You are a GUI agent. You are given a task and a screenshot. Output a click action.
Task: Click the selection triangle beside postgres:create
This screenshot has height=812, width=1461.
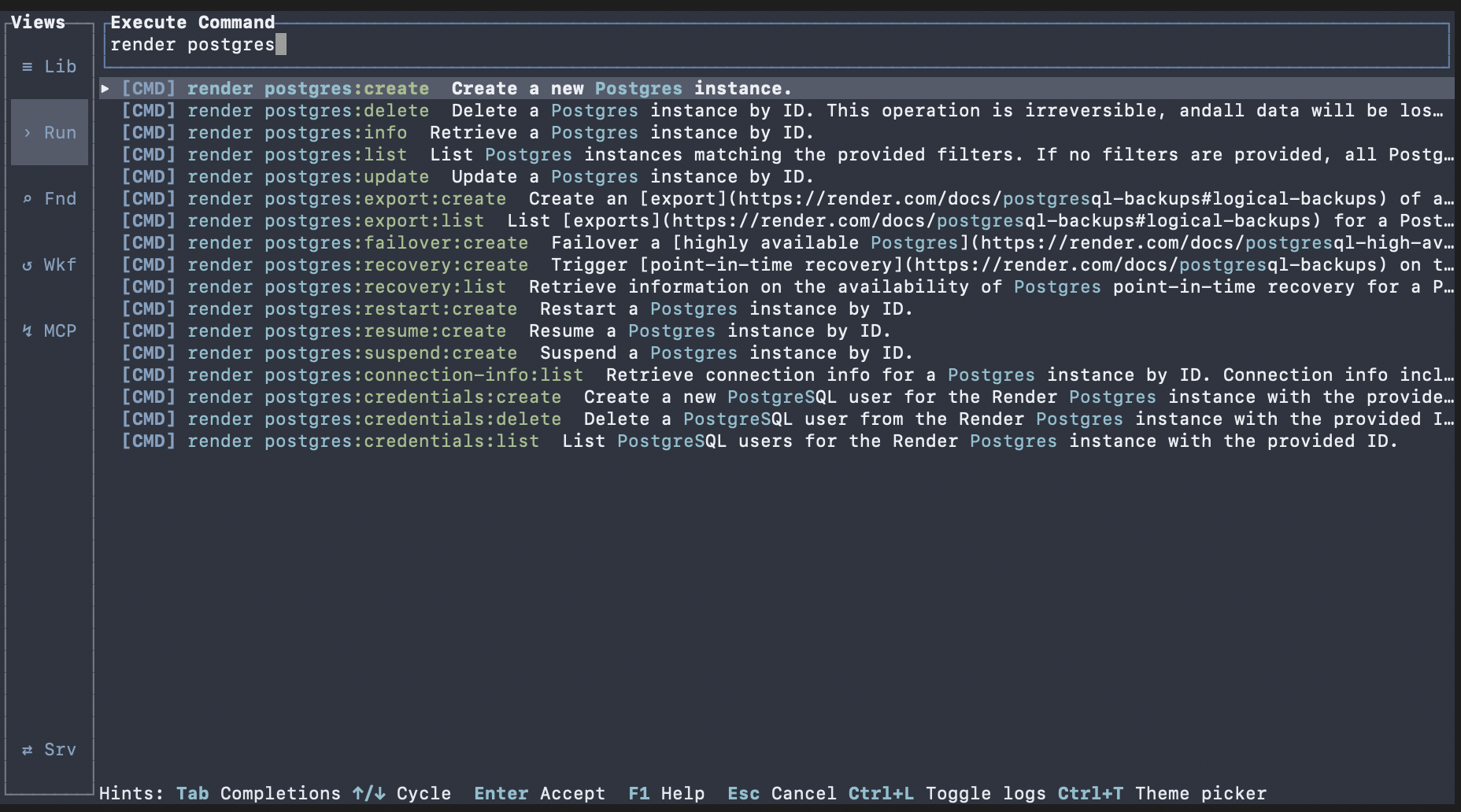pos(105,88)
